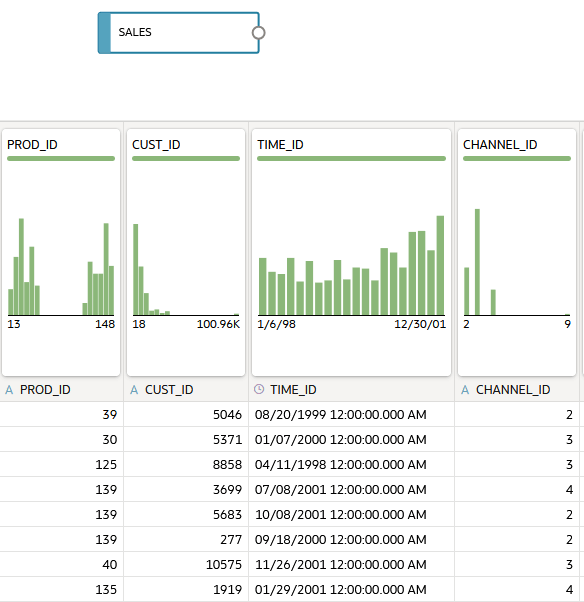Click the 04/11/1998 TIME_ID cell
This screenshot has height=602, width=584.
tap(352, 465)
